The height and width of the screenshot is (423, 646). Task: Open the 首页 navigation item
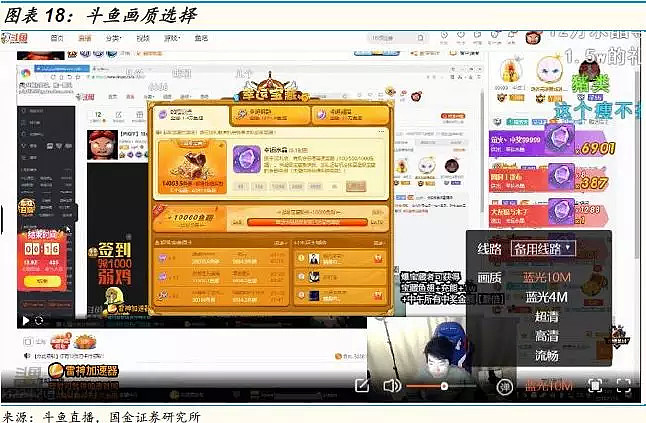57,38
